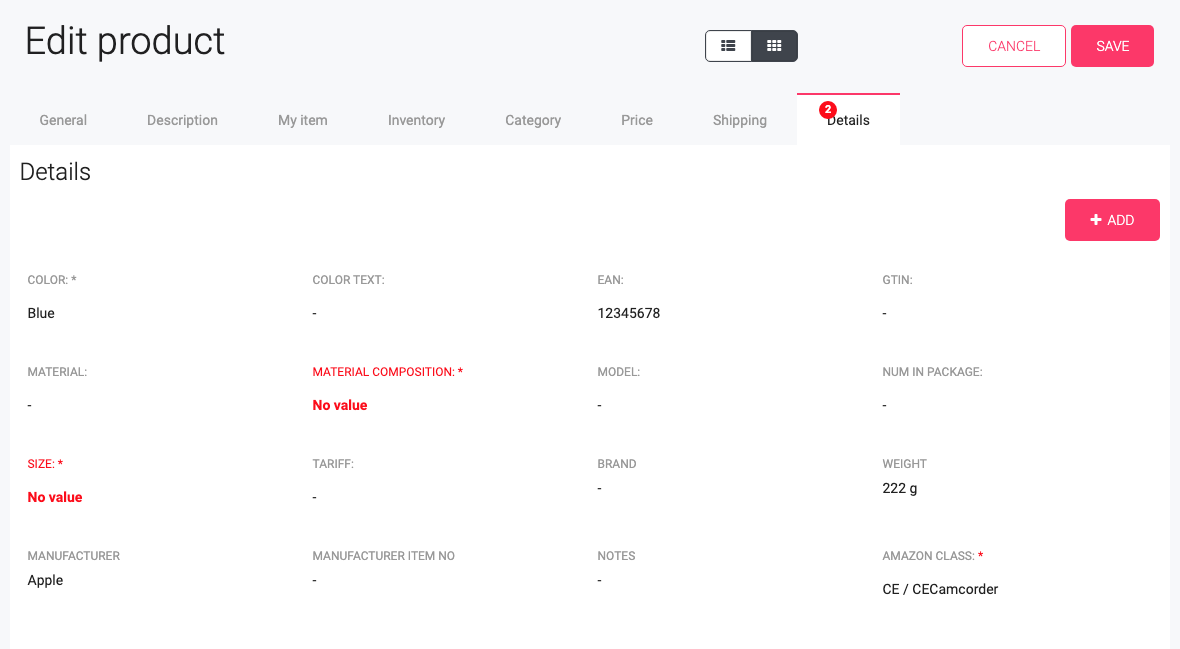Click the red notification badge on Details tab
Screen dimensions: 1180x649
pos(828,110)
